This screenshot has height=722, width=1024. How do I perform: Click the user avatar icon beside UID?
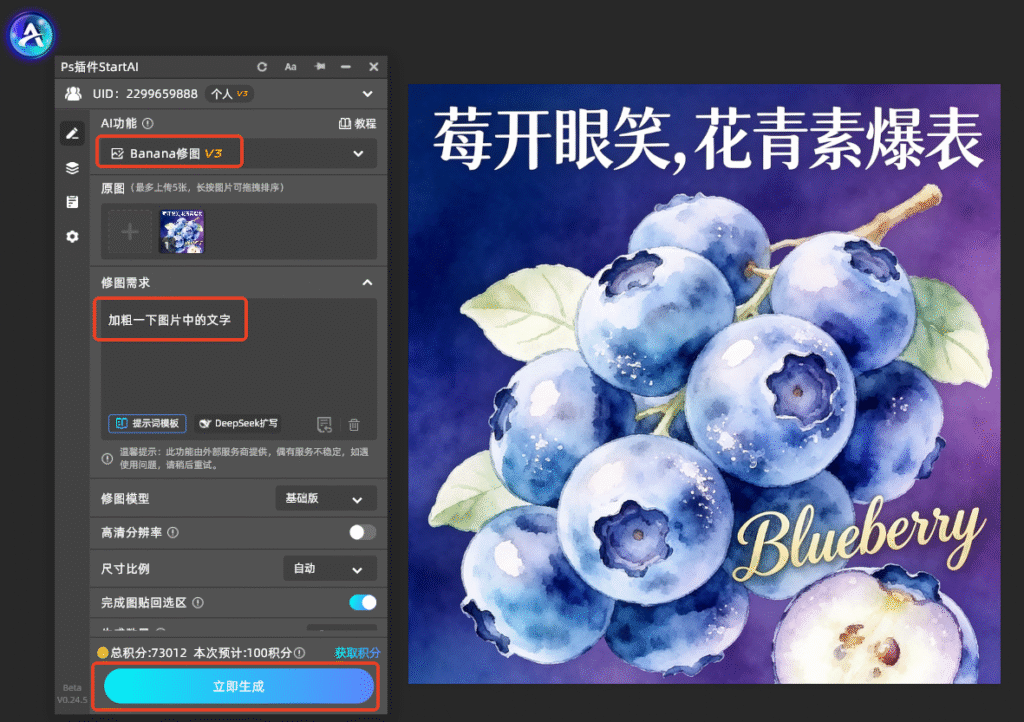[x=73, y=93]
